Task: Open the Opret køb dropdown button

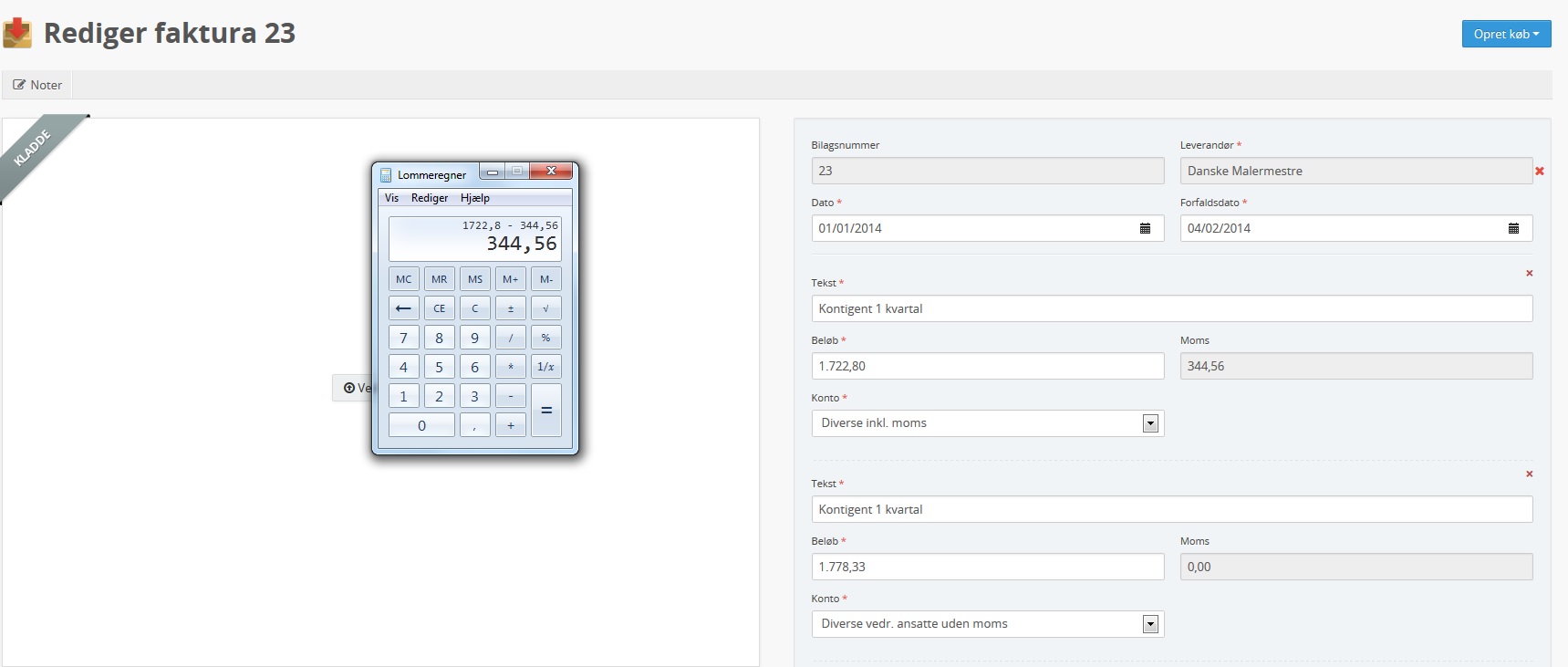Action: [1506, 34]
